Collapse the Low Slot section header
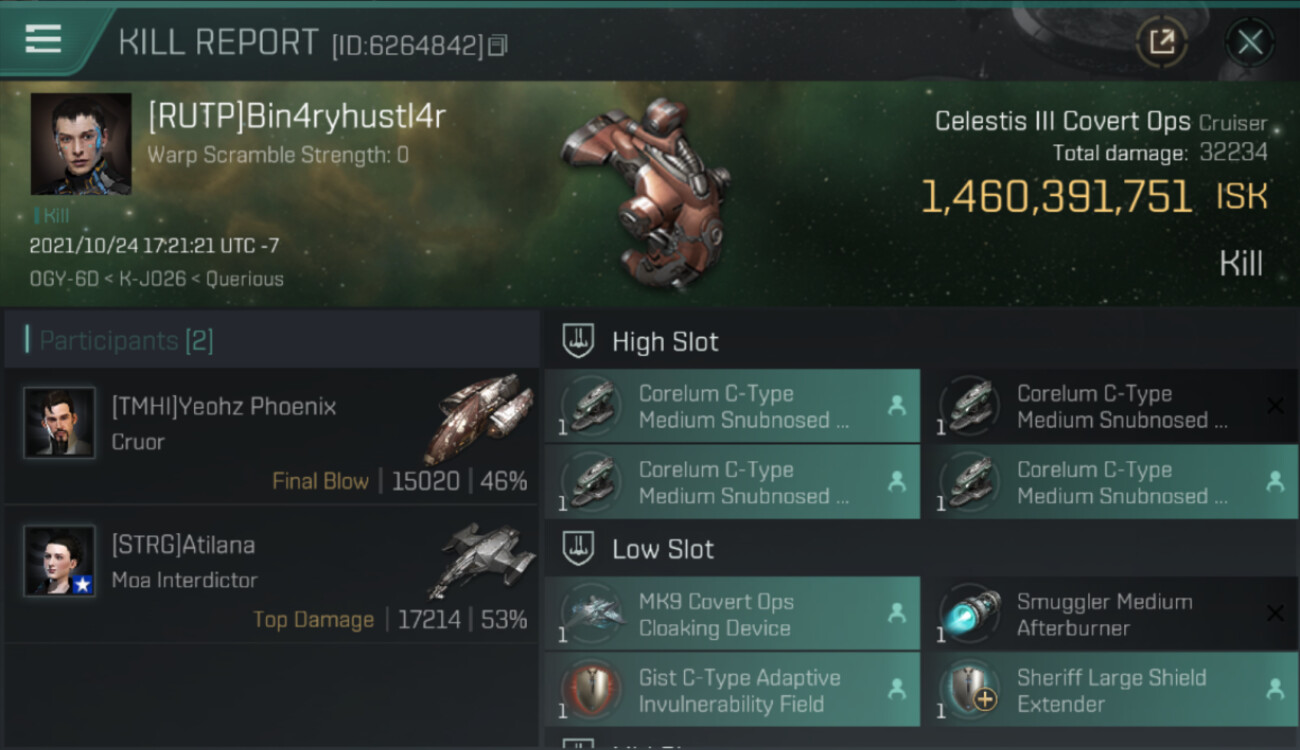This screenshot has height=750, width=1300. [x=920, y=549]
